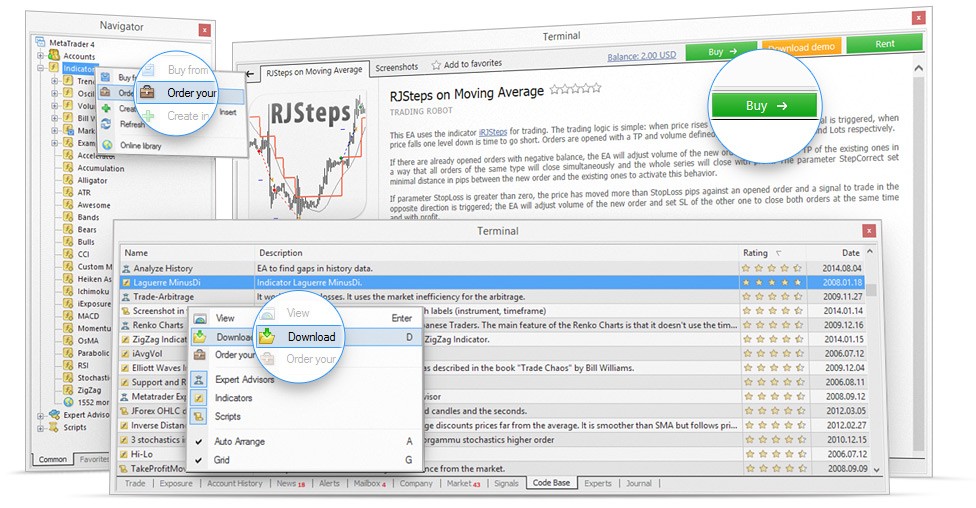Viewport: 976px width, 508px height.
Task: Click the back arrow in Terminal market window
Action: [249, 73]
